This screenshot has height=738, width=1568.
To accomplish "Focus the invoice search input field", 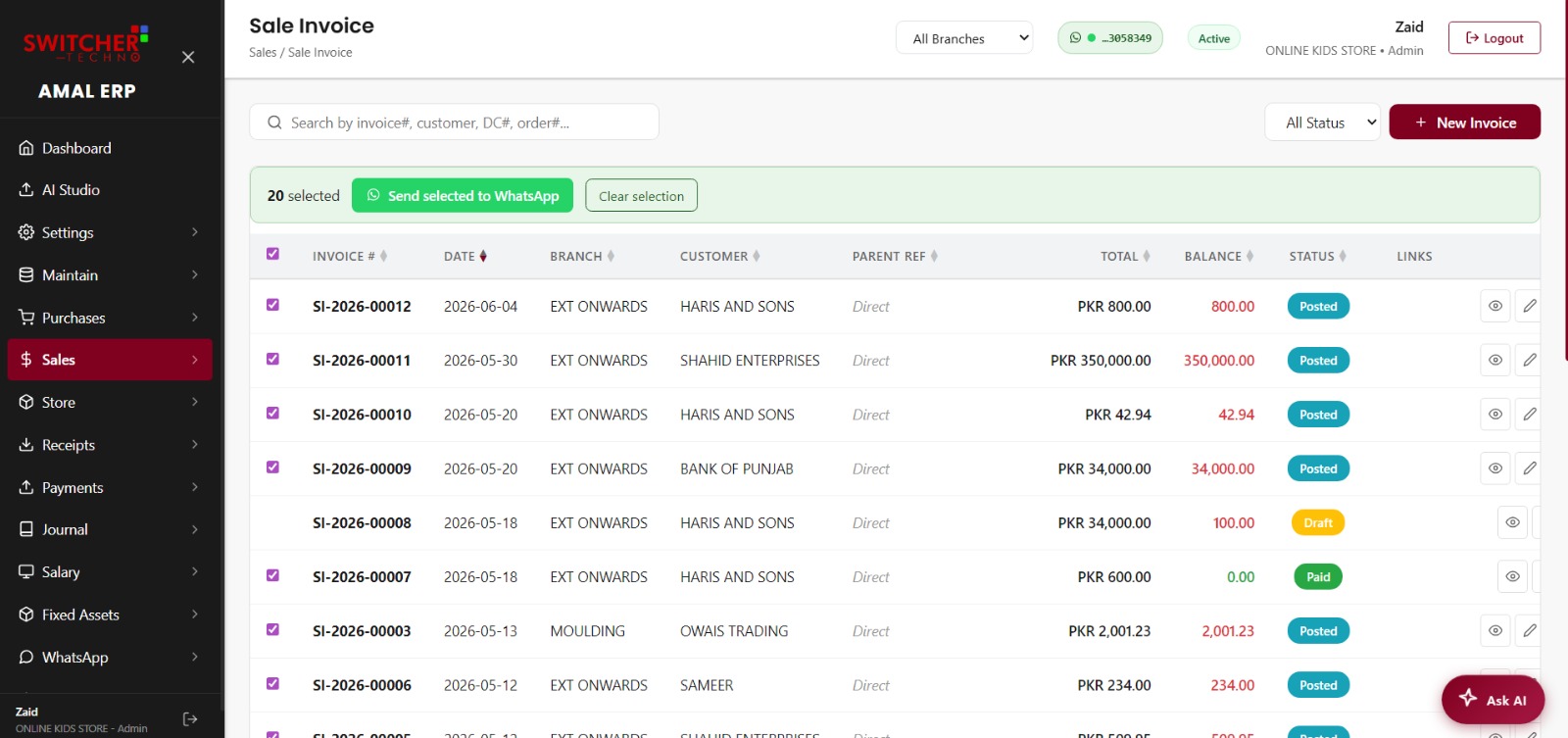I will tap(454, 123).
